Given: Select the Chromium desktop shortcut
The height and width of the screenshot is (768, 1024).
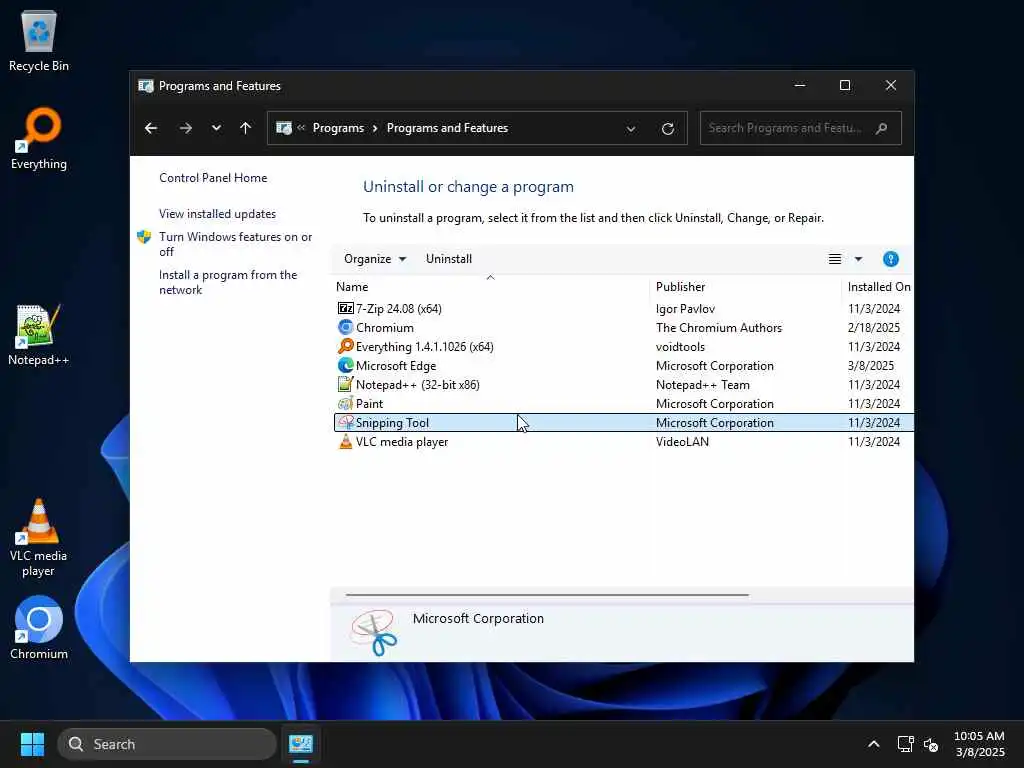Looking at the screenshot, I should tap(39, 628).
